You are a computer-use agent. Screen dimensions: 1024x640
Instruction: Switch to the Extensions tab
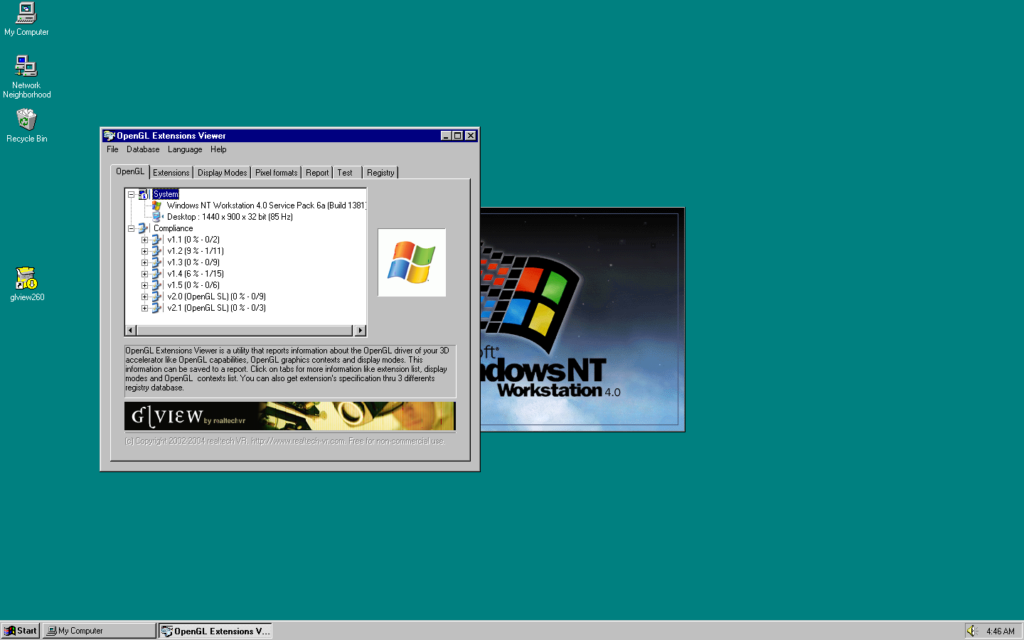tap(171, 173)
